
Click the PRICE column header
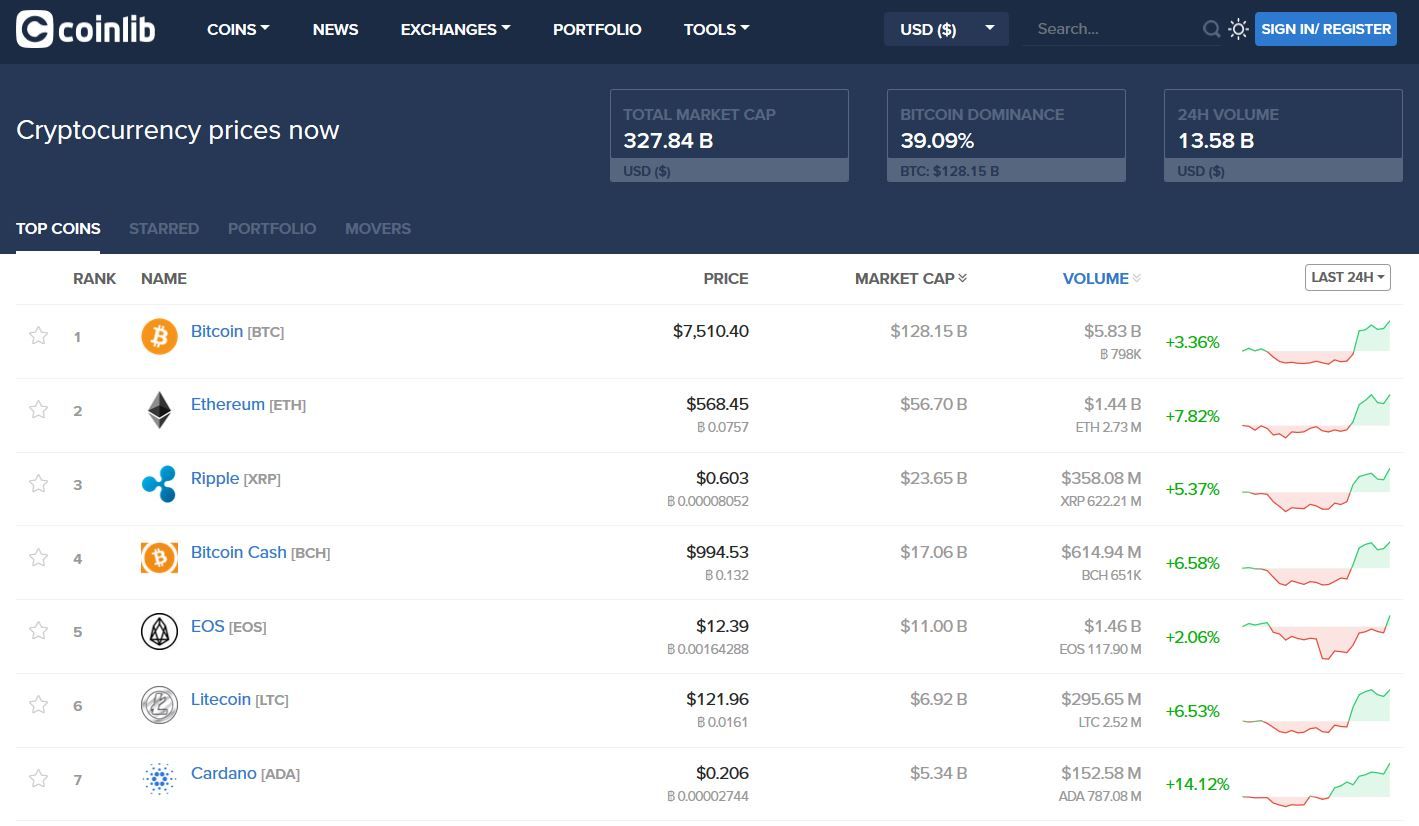pos(726,279)
